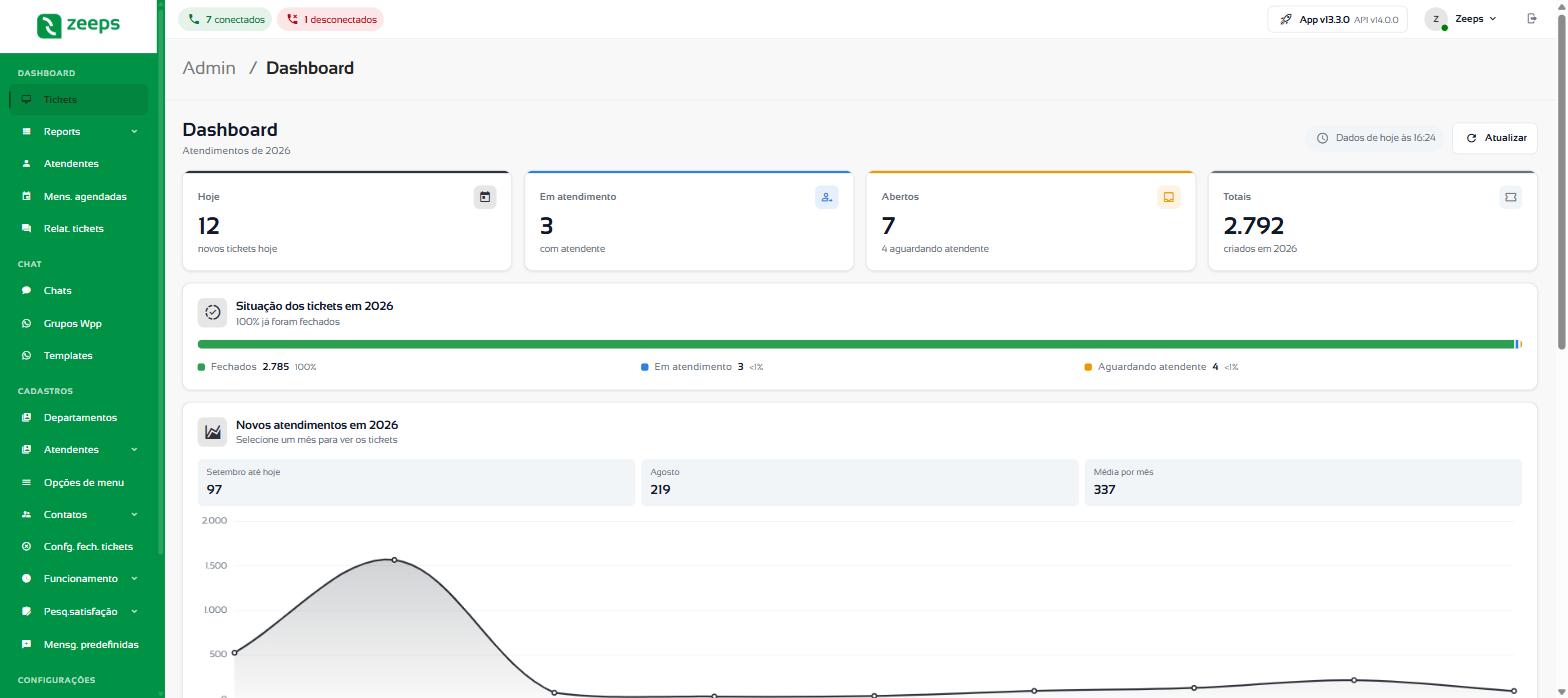Click the Config. fech. tickets icon
Viewport: 1568px width, 698px height.
(x=26, y=546)
